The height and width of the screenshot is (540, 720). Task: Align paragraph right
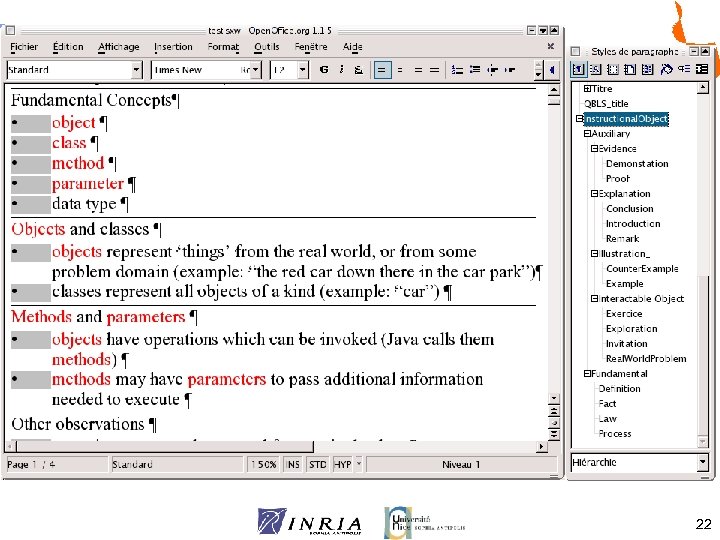[x=418, y=70]
